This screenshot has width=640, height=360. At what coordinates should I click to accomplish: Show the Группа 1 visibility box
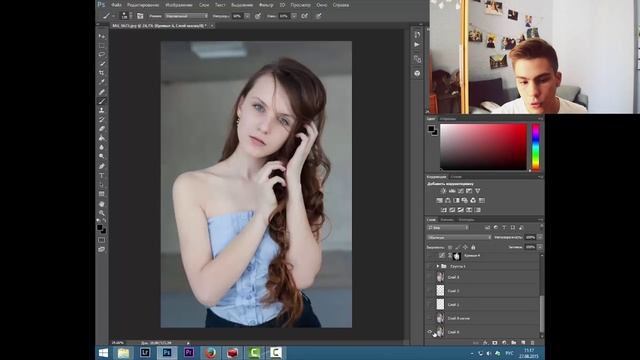430,266
